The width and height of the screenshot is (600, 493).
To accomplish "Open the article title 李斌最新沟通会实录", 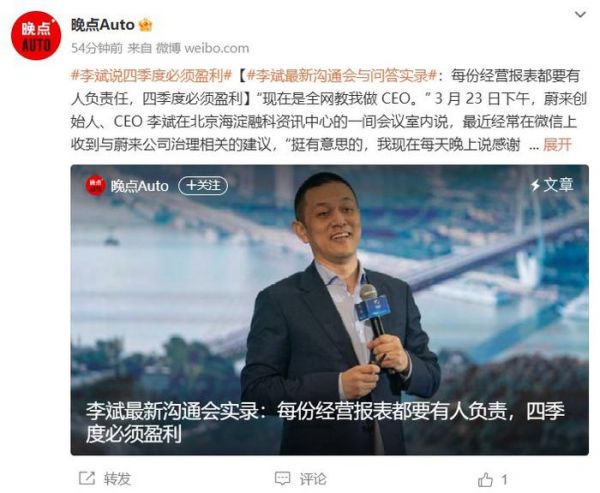I will tap(325, 423).
